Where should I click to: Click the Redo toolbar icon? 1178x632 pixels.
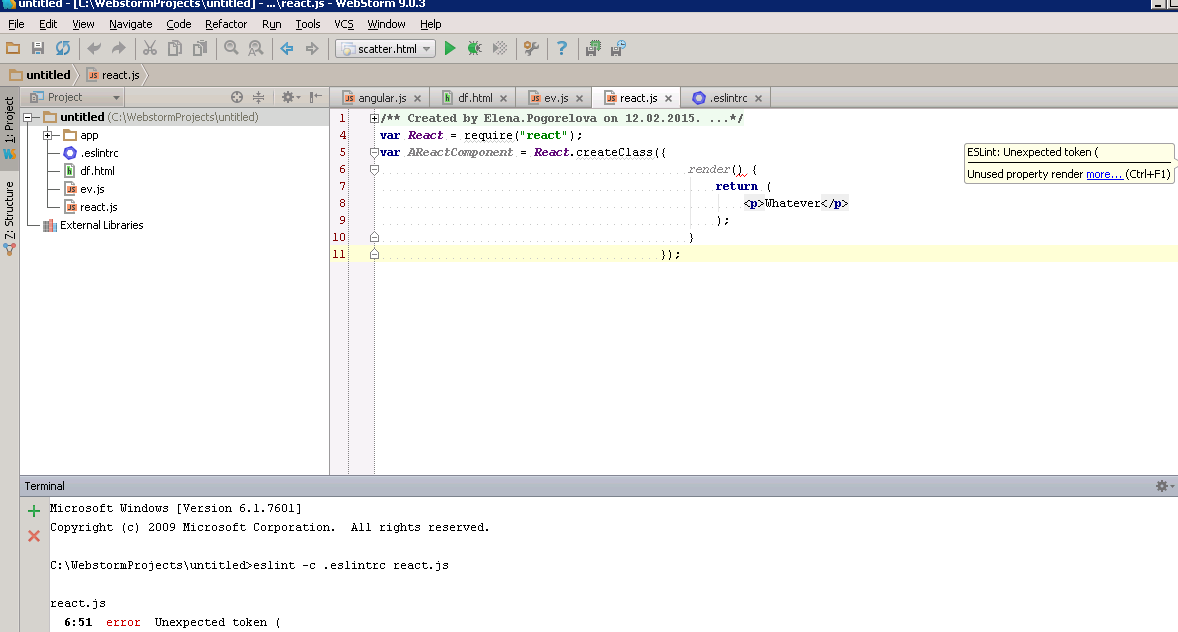pos(119,49)
